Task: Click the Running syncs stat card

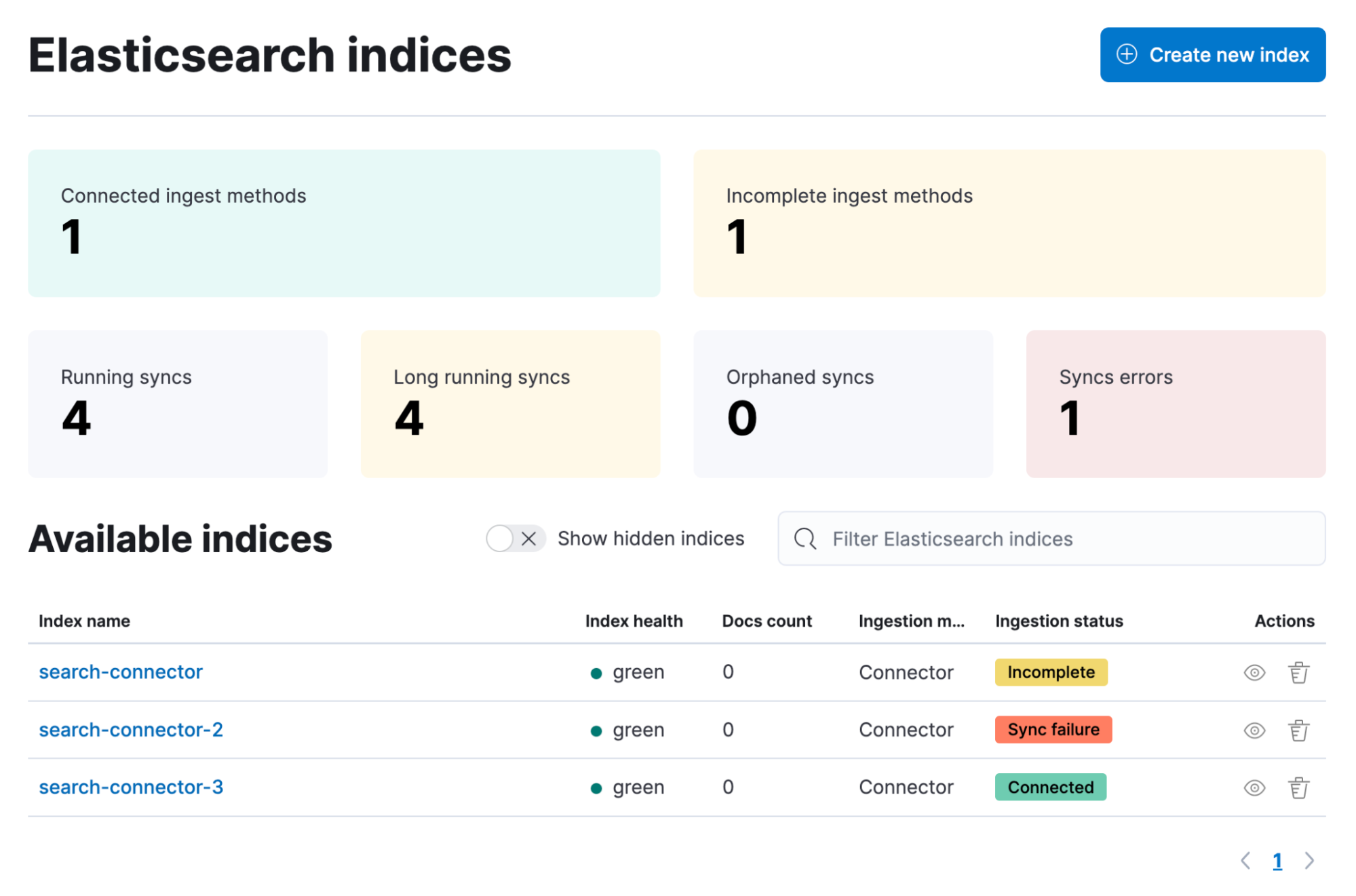Action: pyautogui.click(x=178, y=404)
